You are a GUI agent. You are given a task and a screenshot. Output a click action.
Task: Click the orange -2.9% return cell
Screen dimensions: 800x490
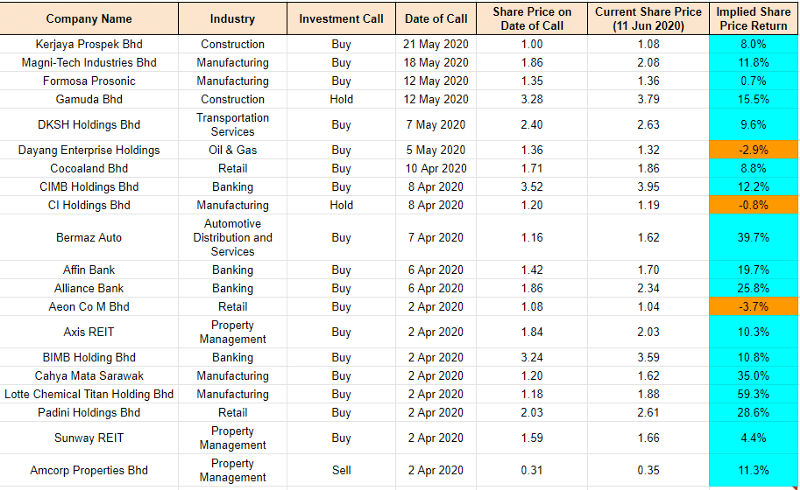click(x=753, y=150)
